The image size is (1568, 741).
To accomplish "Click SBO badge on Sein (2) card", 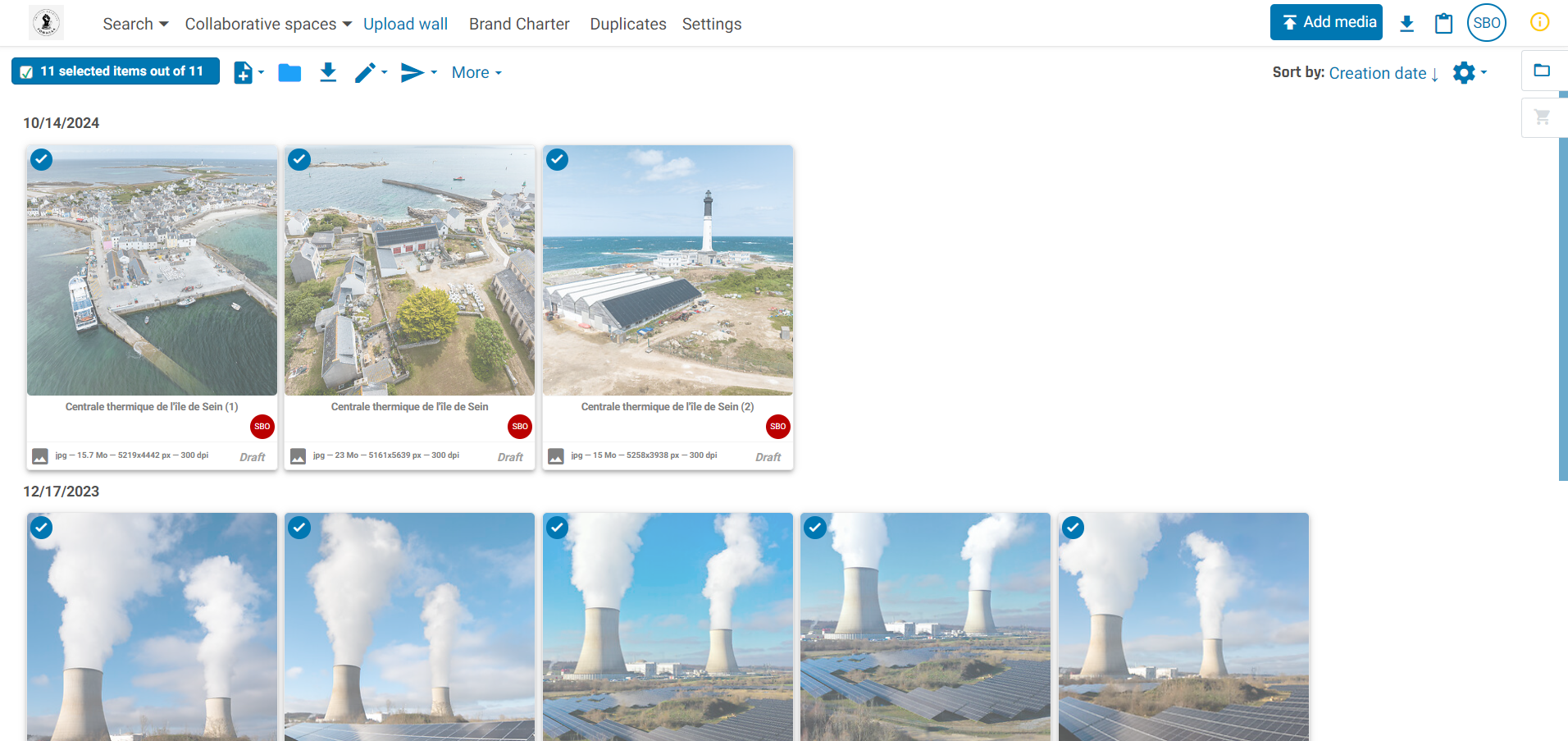I will click(x=778, y=427).
